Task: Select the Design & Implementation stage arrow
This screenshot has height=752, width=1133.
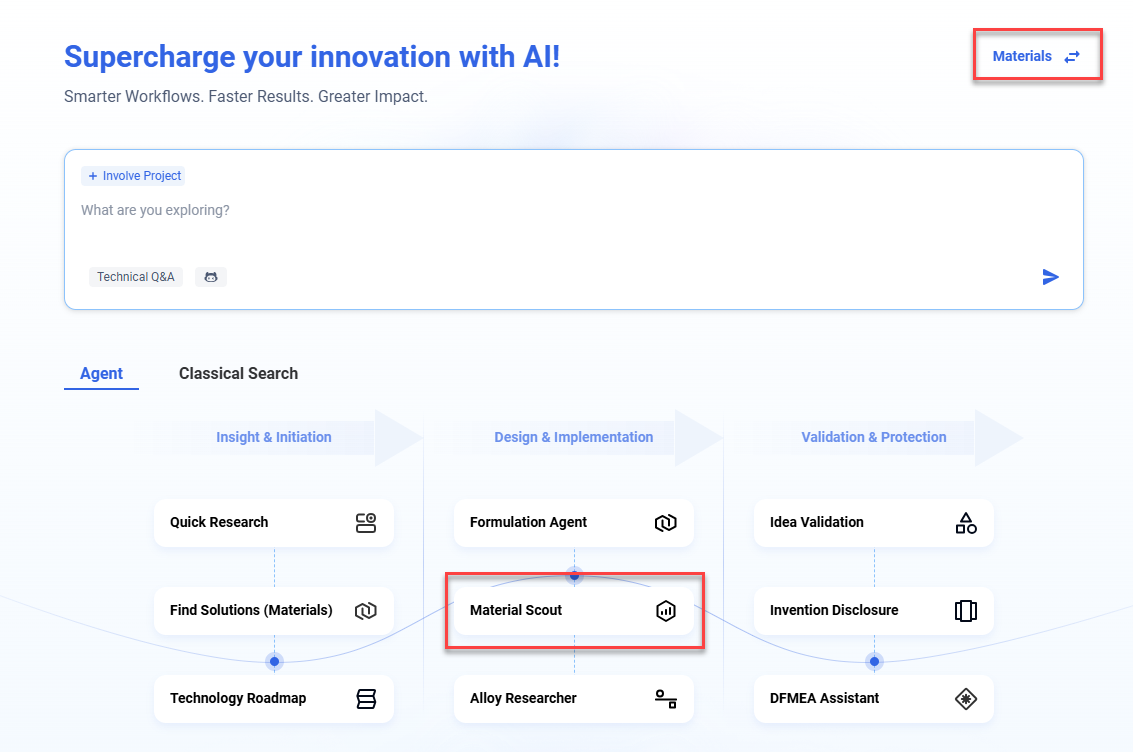Action: [x=574, y=437]
